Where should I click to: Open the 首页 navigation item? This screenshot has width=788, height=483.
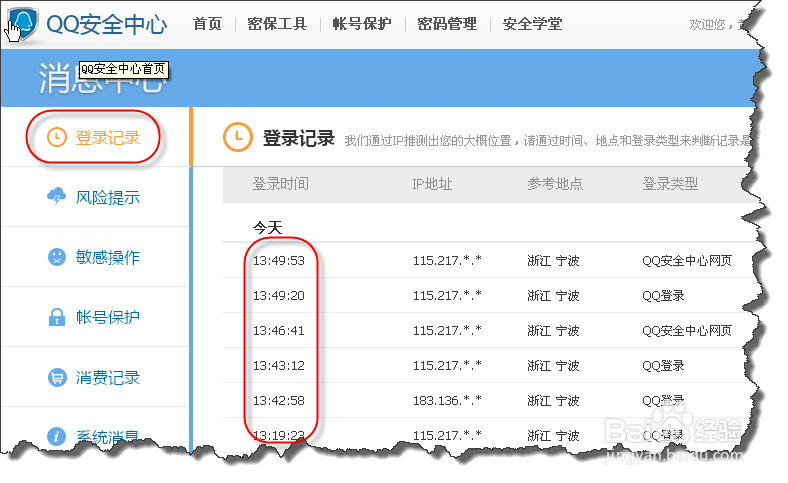click(x=207, y=24)
